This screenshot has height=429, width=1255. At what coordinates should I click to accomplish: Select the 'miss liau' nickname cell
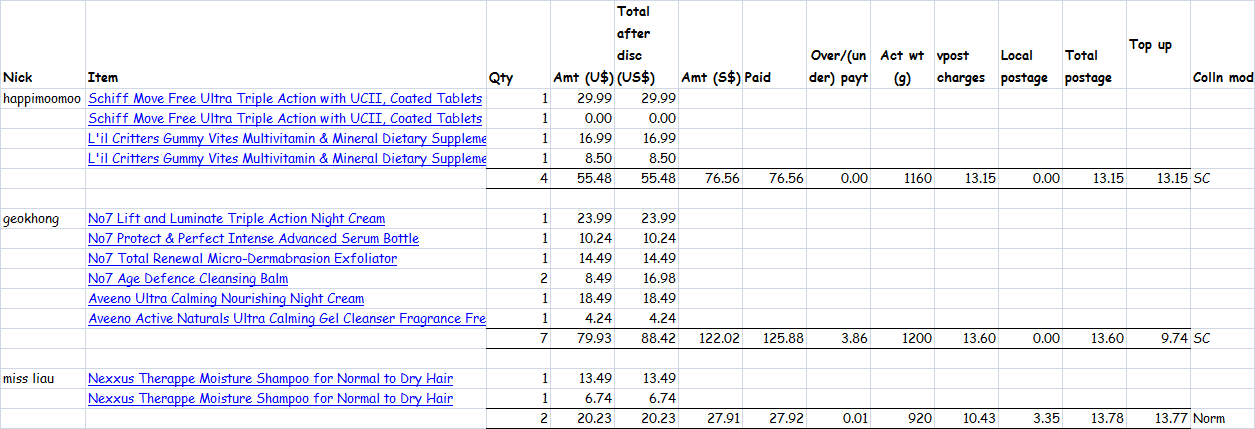click(43, 379)
